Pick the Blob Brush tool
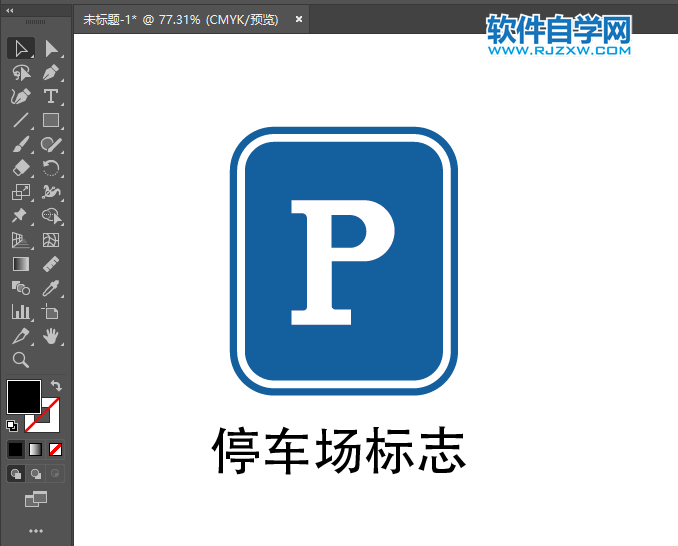This screenshot has width=678, height=546. [x=51, y=144]
